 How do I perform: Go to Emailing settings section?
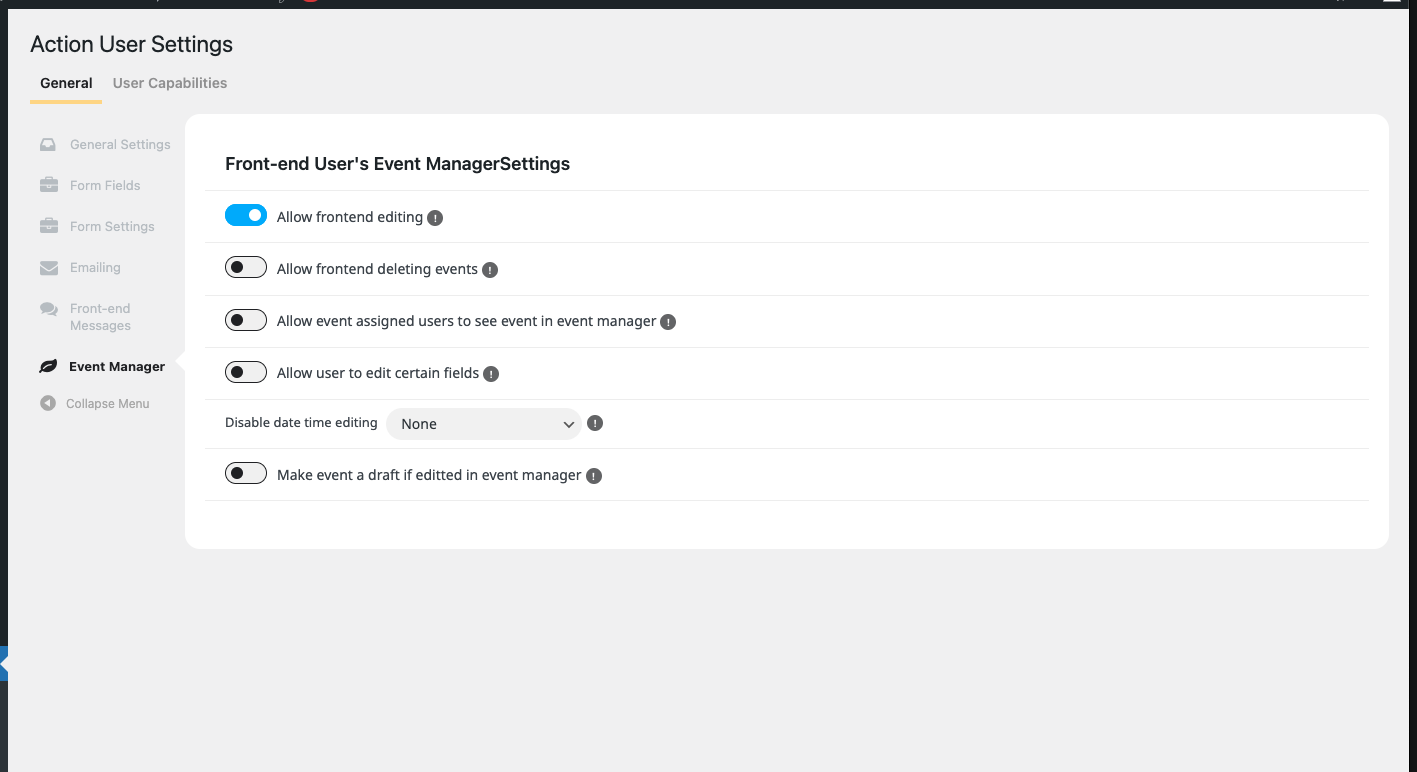click(x=95, y=268)
